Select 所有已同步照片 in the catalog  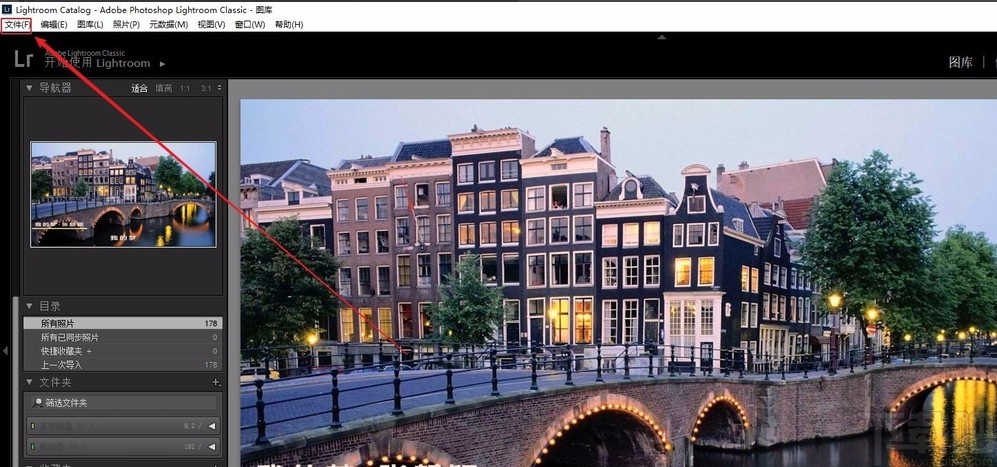click(123, 337)
